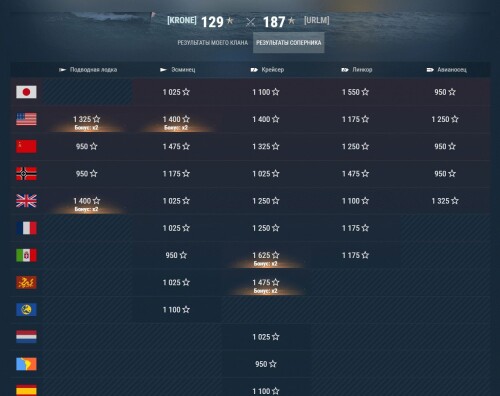The image size is (500, 396).
Task: Click the Эсминец column header
Action: pos(178,70)
